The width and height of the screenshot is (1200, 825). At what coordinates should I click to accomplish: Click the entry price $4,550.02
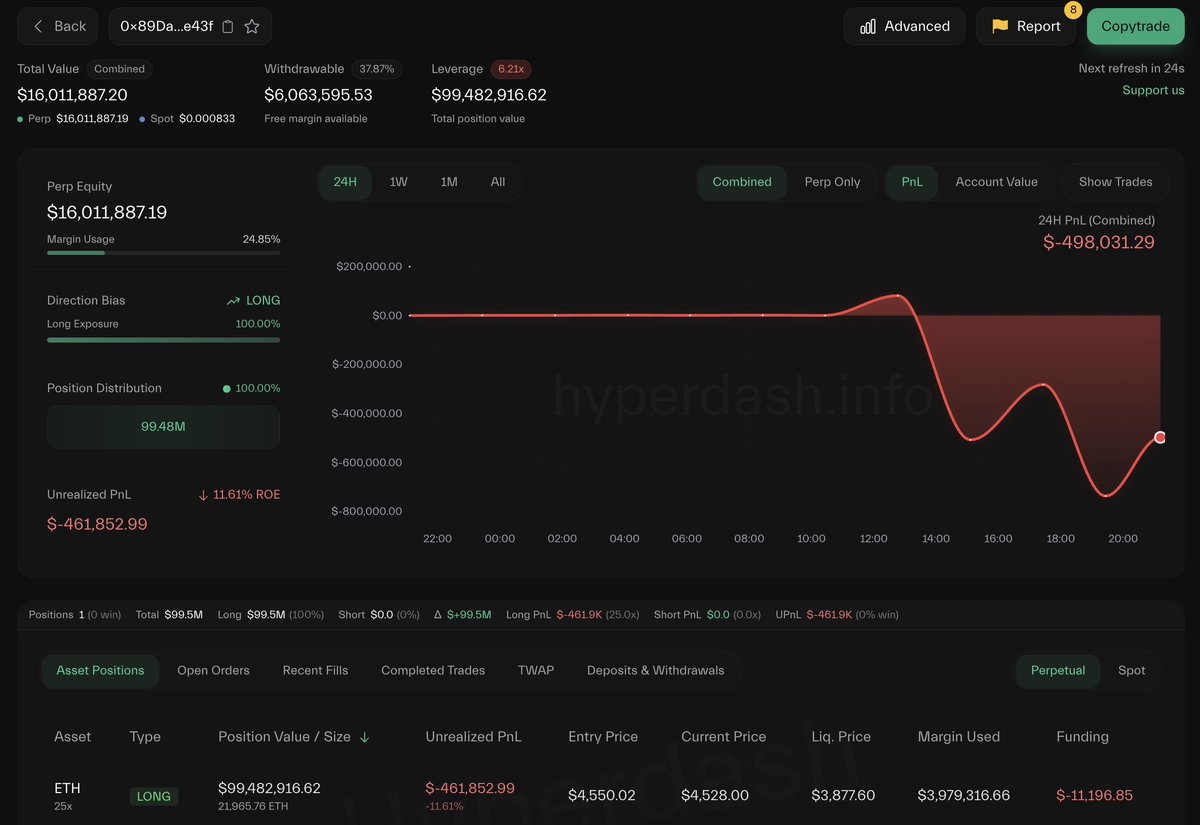pyautogui.click(x=602, y=796)
